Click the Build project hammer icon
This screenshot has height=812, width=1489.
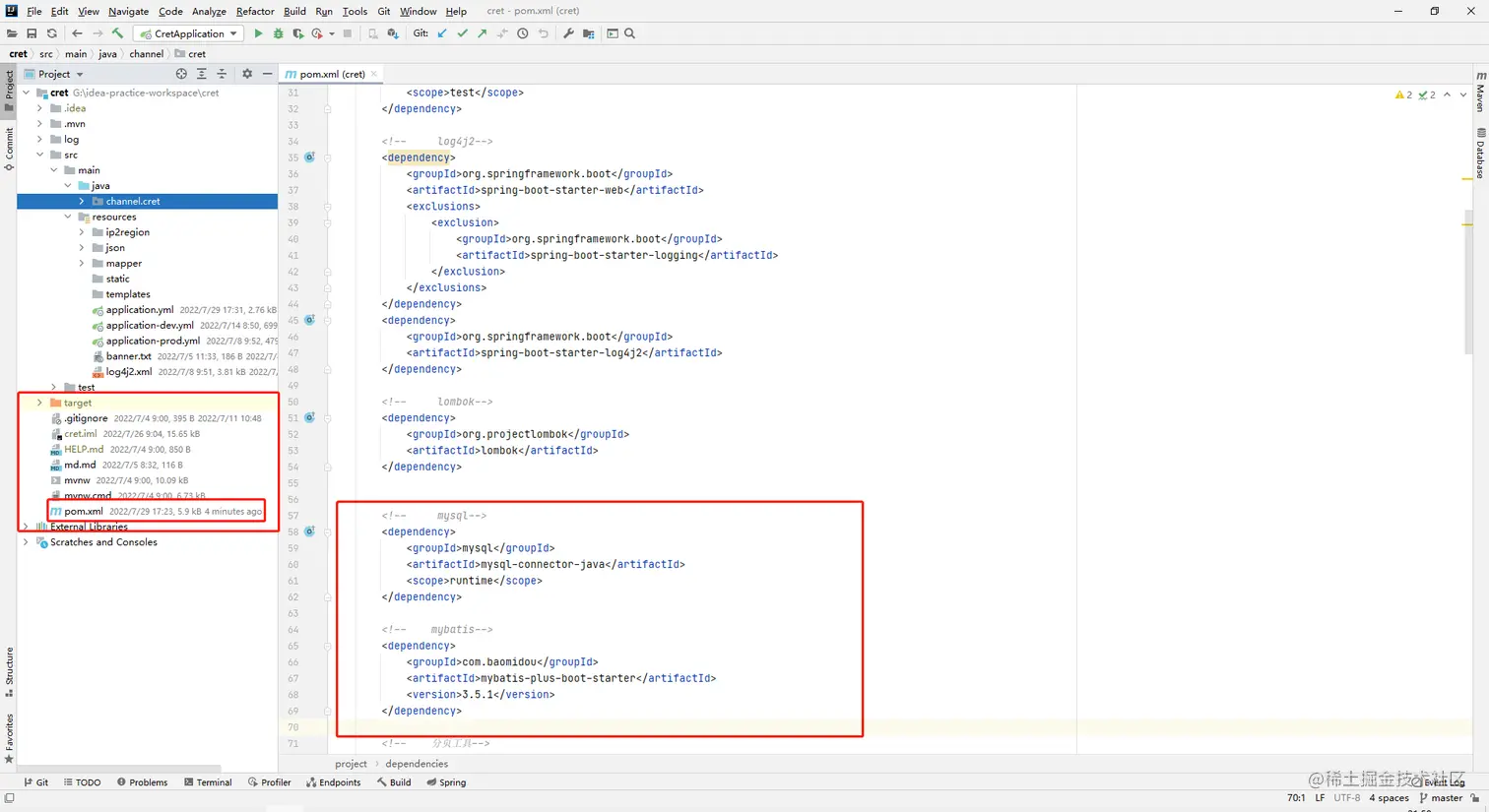(x=117, y=33)
